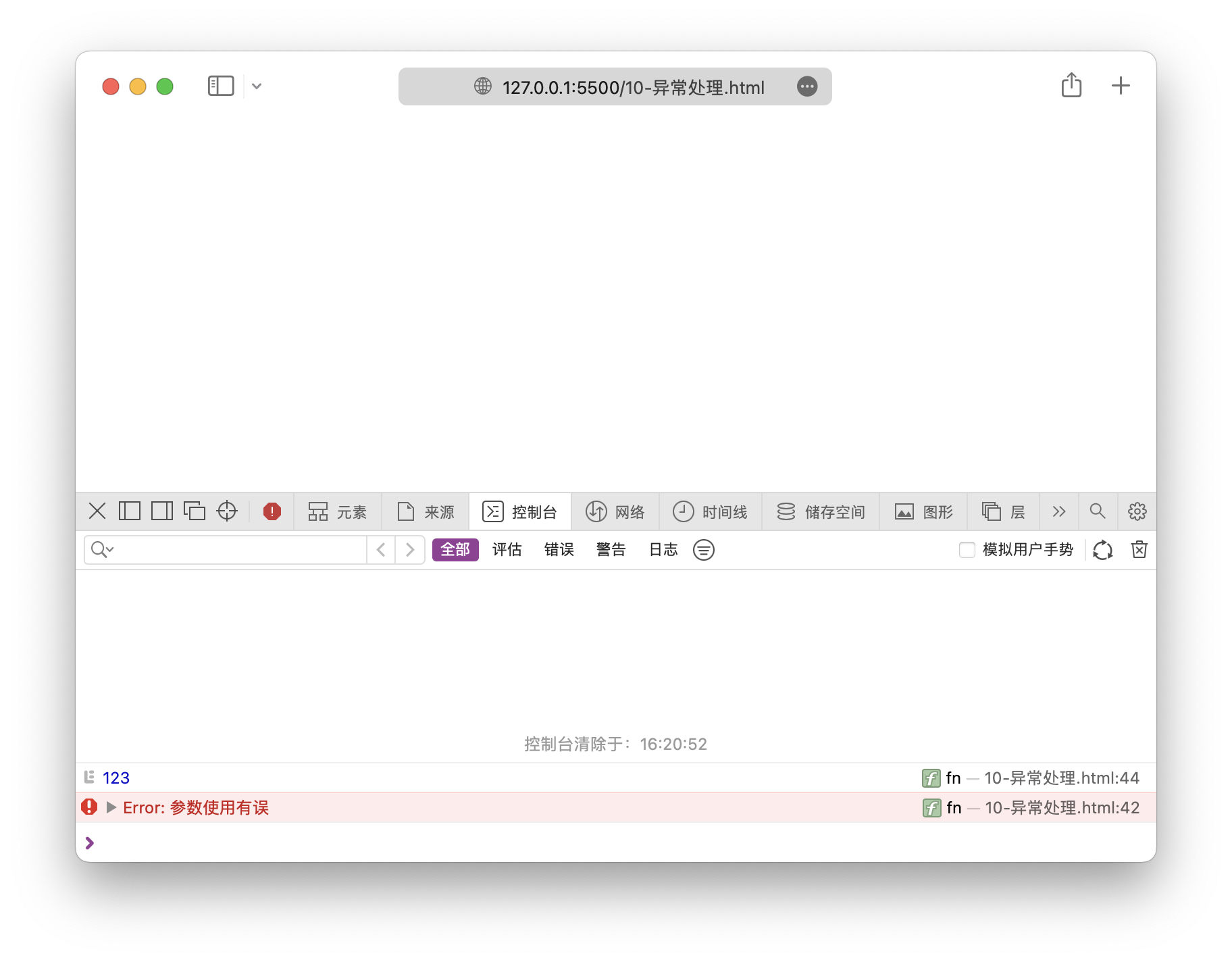Open inspector search with the magnifier icon
The height and width of the screenshot is (962, 1232).
point(1098,511)
